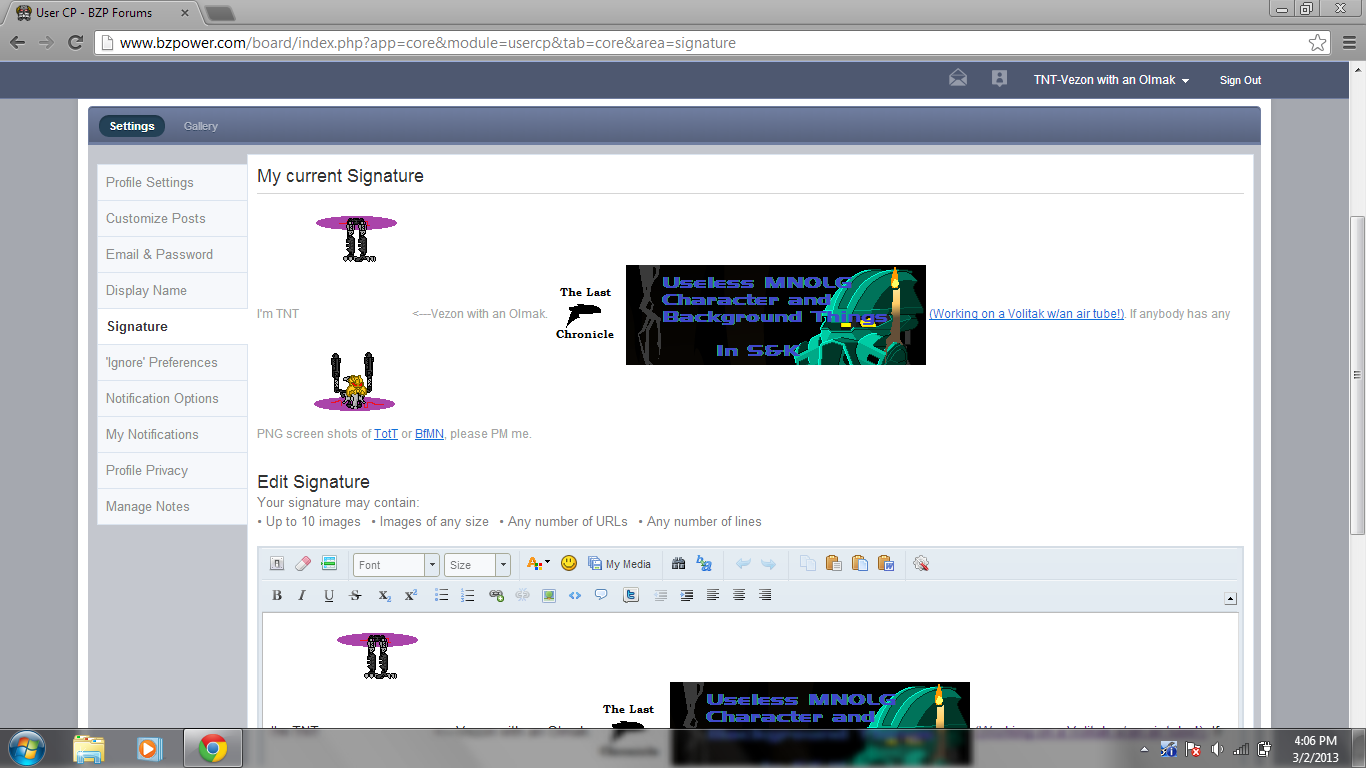The width and height of the screenshot is (1366, 768).
Task: Expand the TNT-Vezon with an Olmak menu
Action: coord(1111,80)
